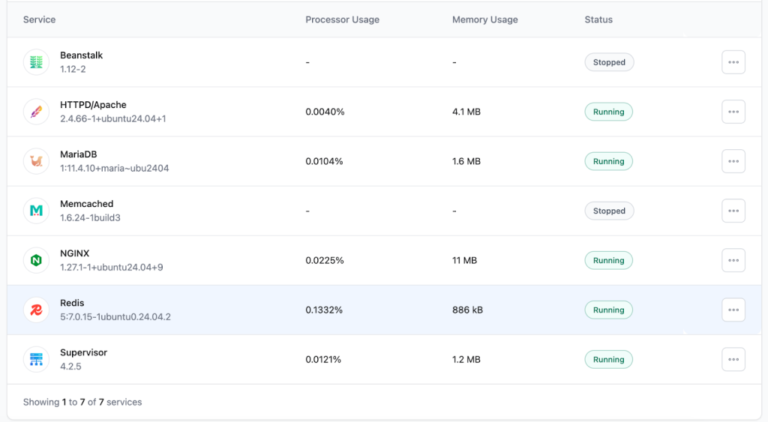The height and width of the screenshot is (422, 768).
Task: Open the three-dot menu for MariaDB
Action: click(733, 161)
